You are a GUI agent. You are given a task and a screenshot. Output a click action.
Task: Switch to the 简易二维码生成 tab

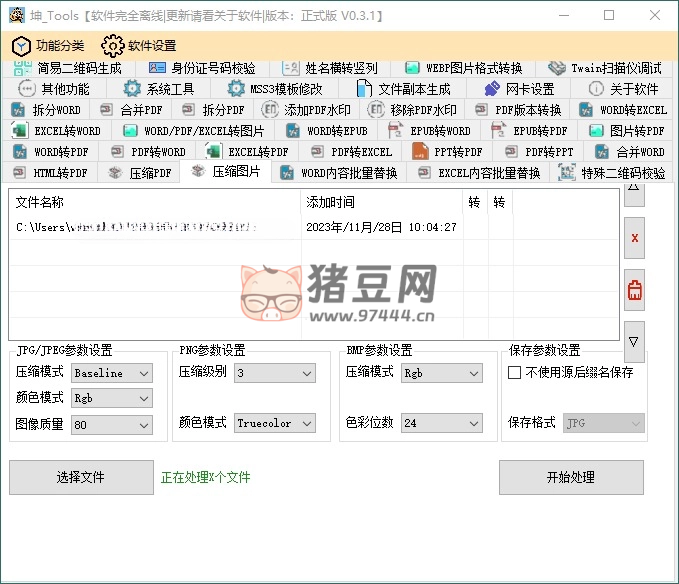coord(68,68)
